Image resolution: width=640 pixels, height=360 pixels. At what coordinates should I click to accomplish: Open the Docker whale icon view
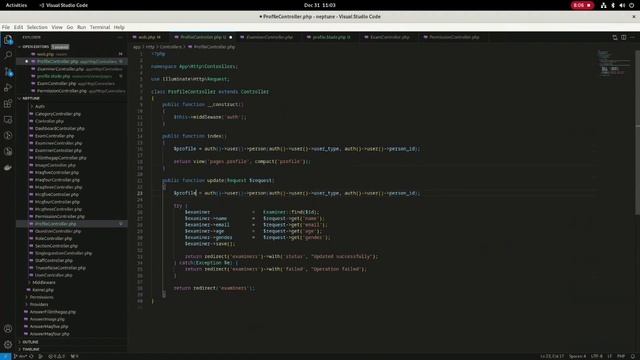tap(8, 167)
